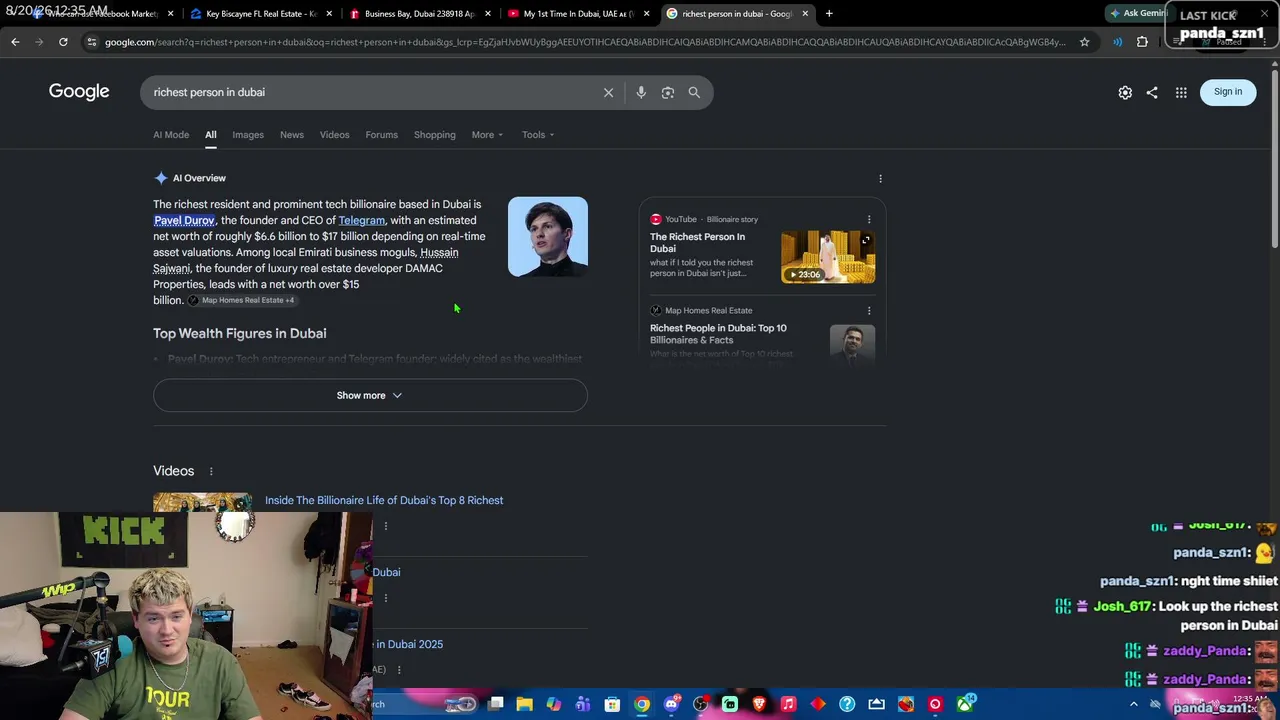The height and width of the screenshot is (720, 1280).
Task: Open the Ask Gemini button
Action: pos(1140,14)
